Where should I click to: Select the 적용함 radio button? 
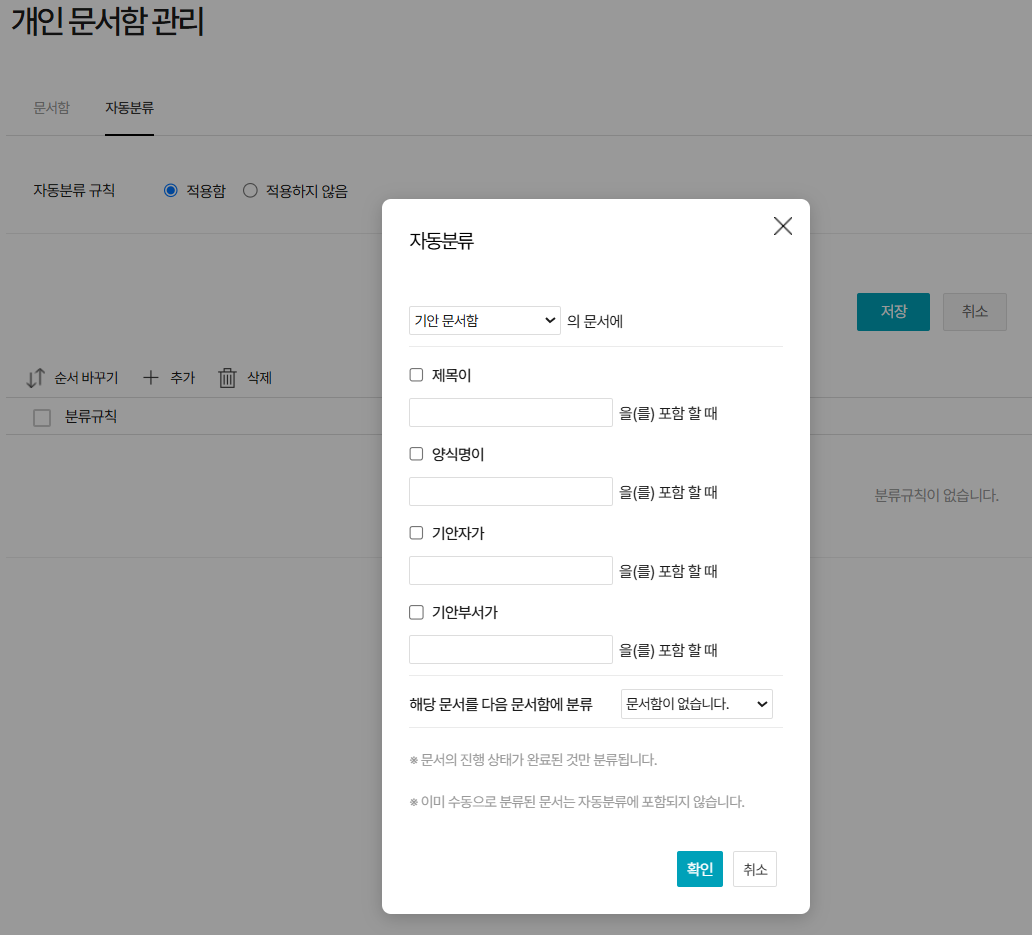pos(171,190)
